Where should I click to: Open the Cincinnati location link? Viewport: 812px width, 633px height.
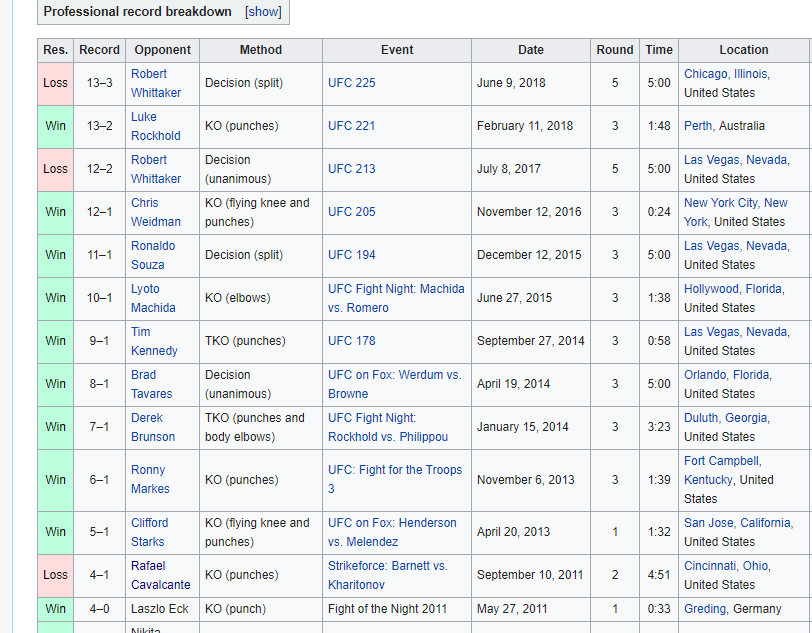[x=710, y=566]
